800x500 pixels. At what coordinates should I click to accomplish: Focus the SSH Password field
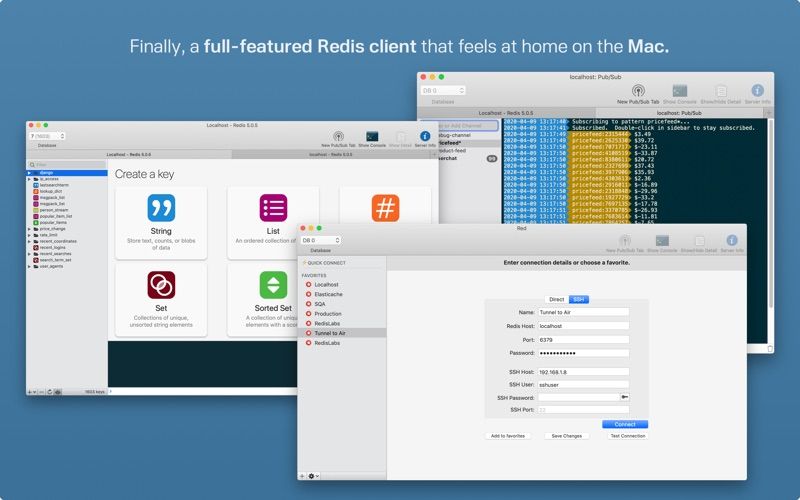point(578,397)
